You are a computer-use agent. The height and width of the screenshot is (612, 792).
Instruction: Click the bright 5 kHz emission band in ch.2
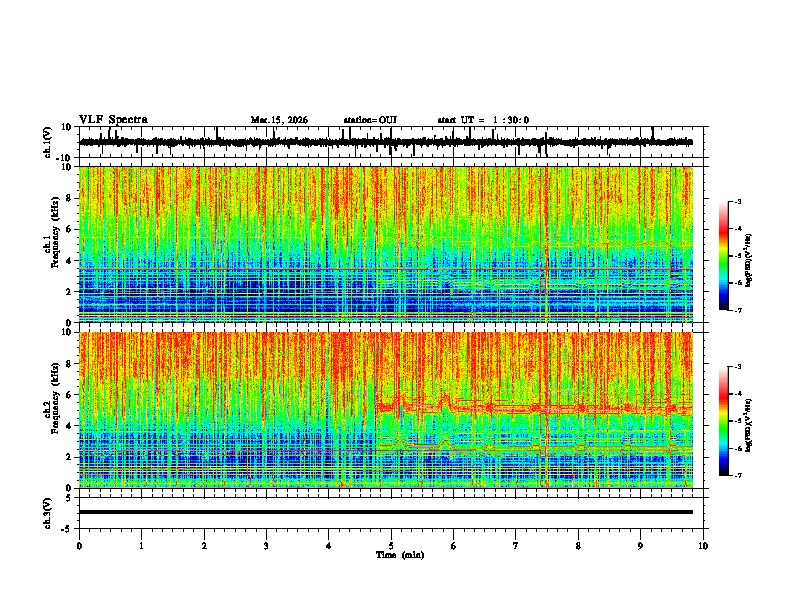point(534,407)
